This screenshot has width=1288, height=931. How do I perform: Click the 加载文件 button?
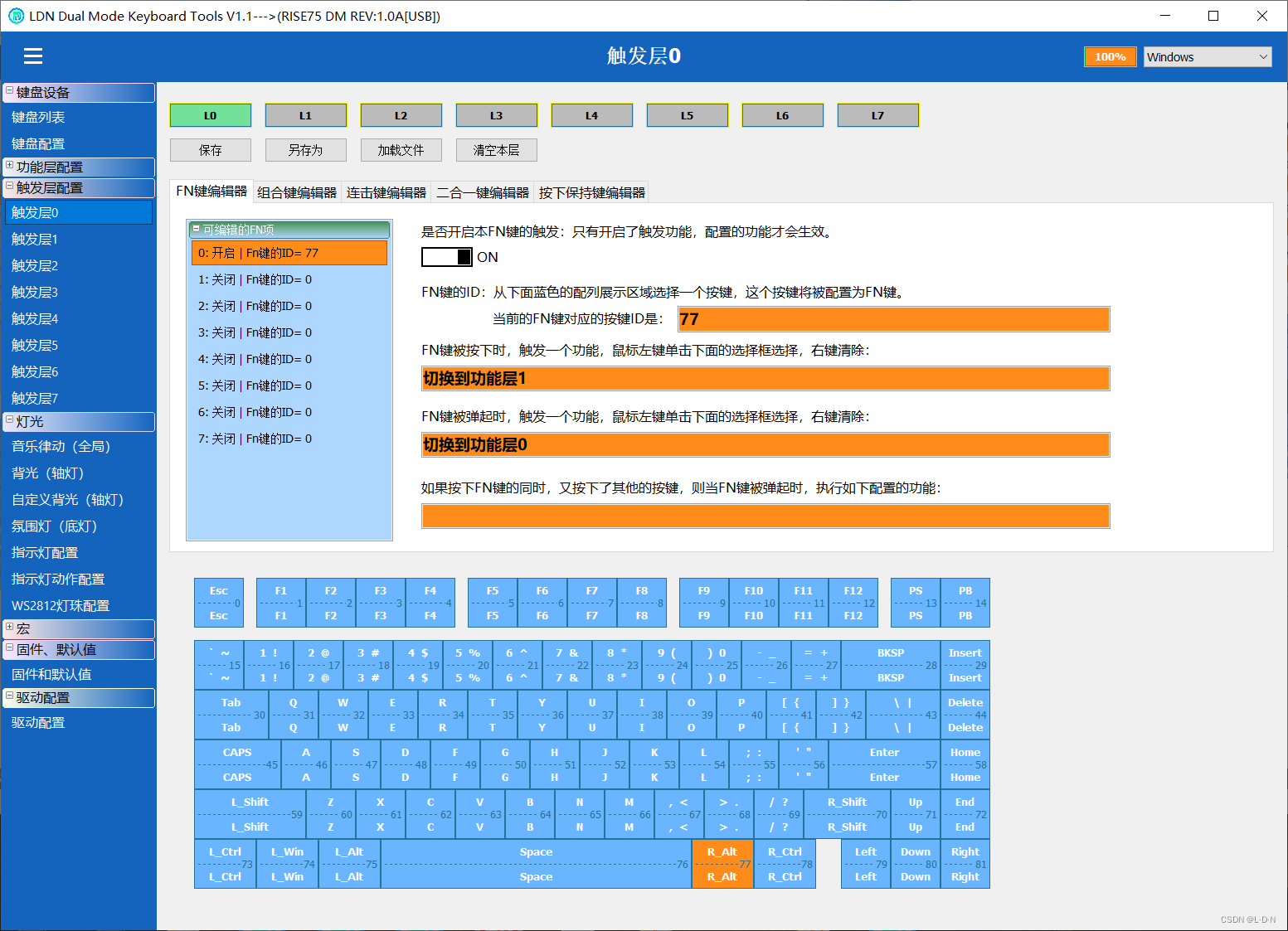point(401,150)
